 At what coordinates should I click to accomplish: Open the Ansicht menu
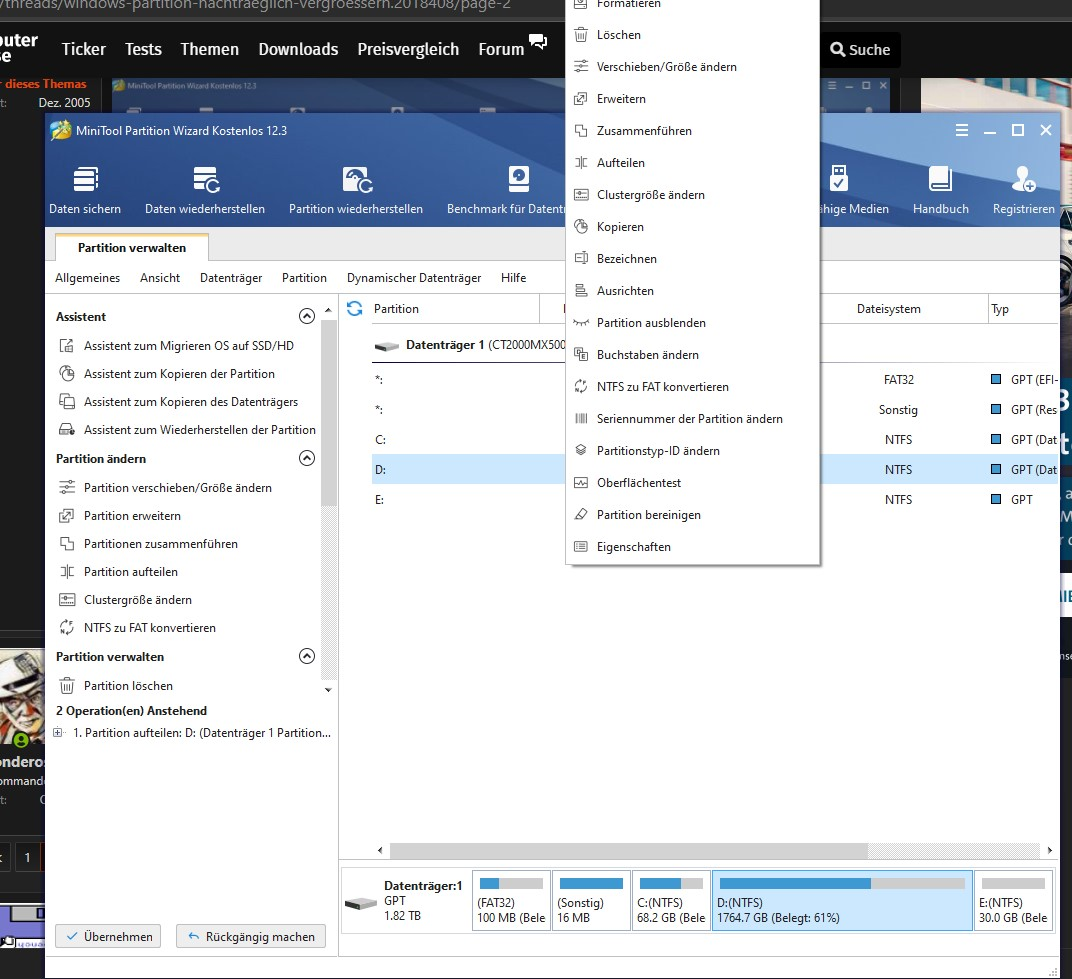pyautogui.click(x=160, y=278)
